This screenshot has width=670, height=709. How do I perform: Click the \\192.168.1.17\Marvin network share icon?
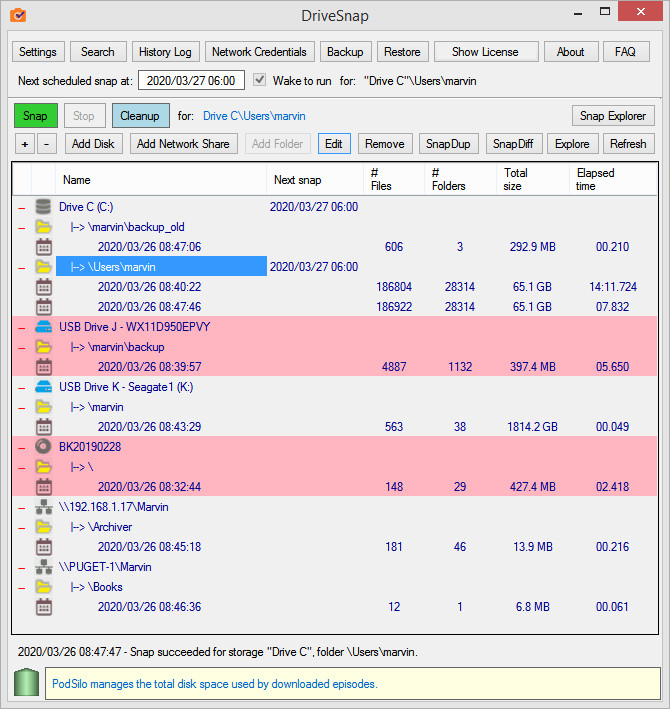point(43,507)
